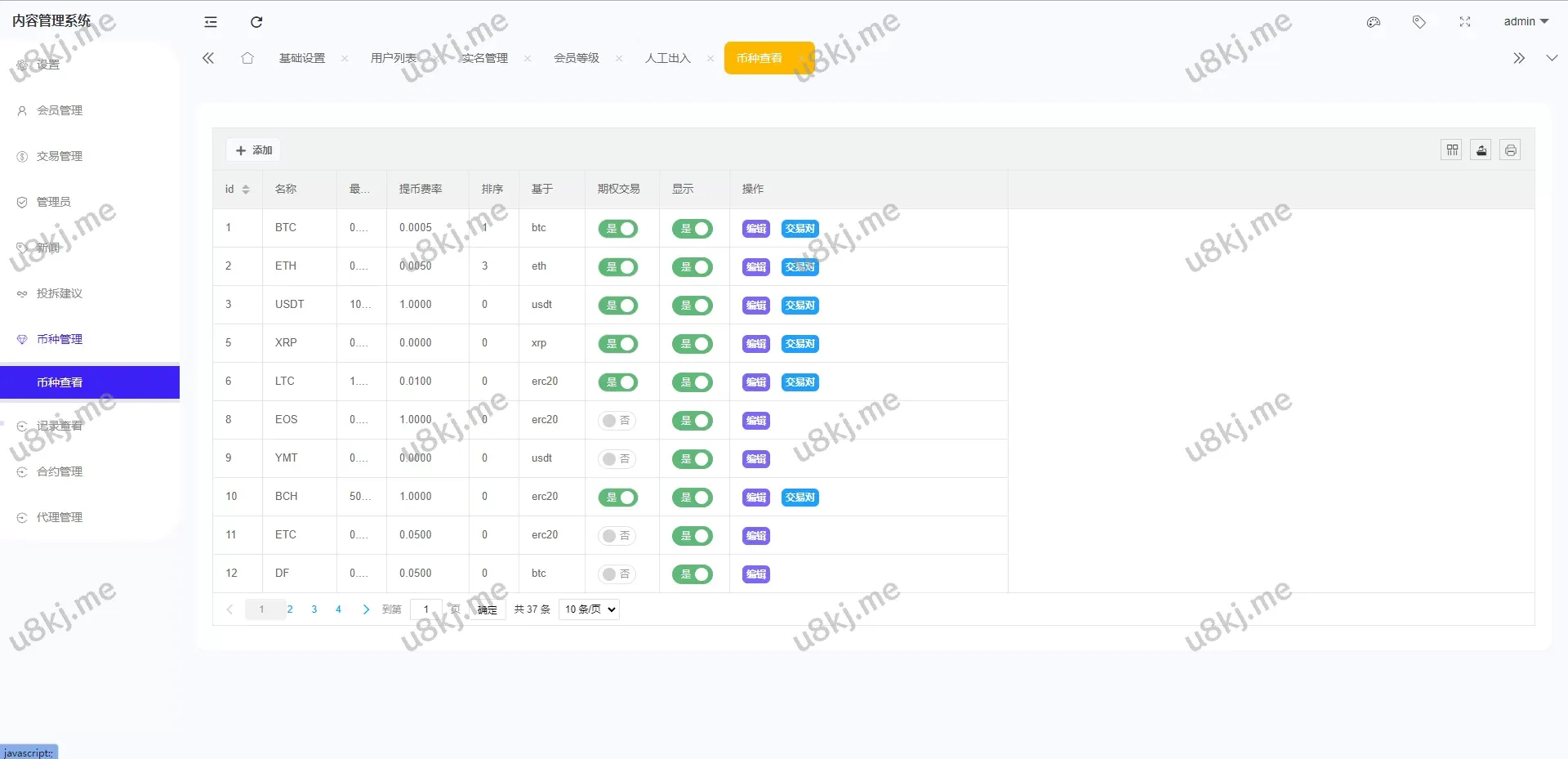1568x759 pixels.
Task: Enable options trading toggle for EOS
Action: [x=618, y=421]
